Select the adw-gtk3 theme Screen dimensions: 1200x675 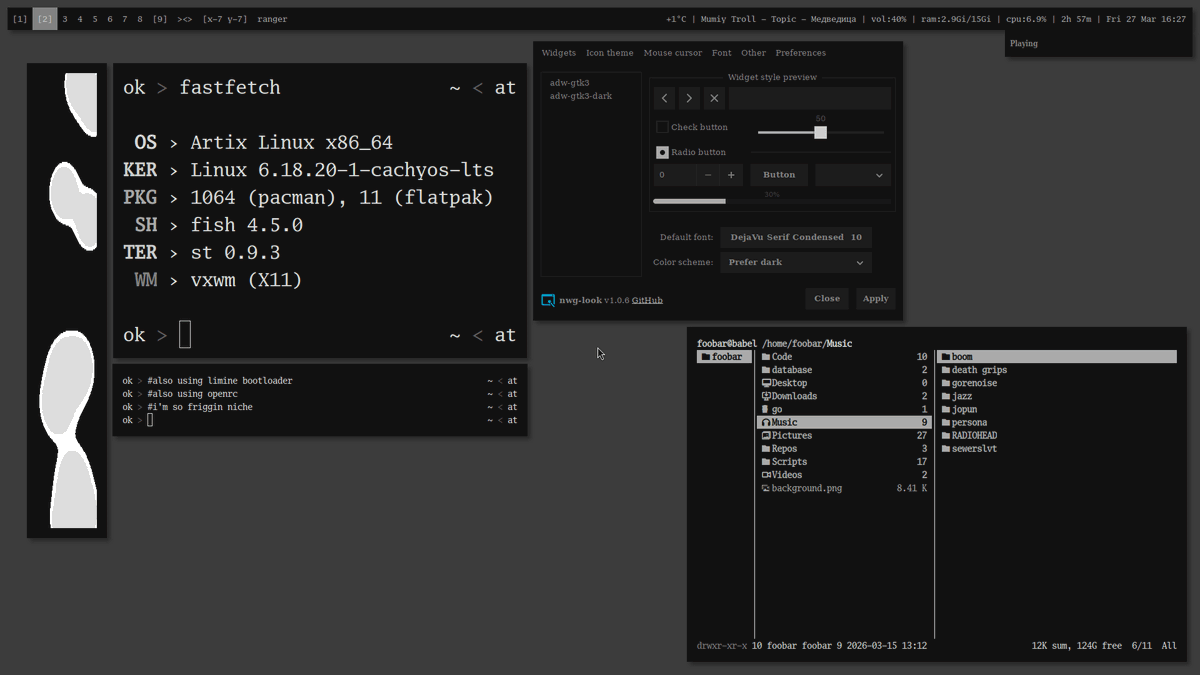point(570,83)
